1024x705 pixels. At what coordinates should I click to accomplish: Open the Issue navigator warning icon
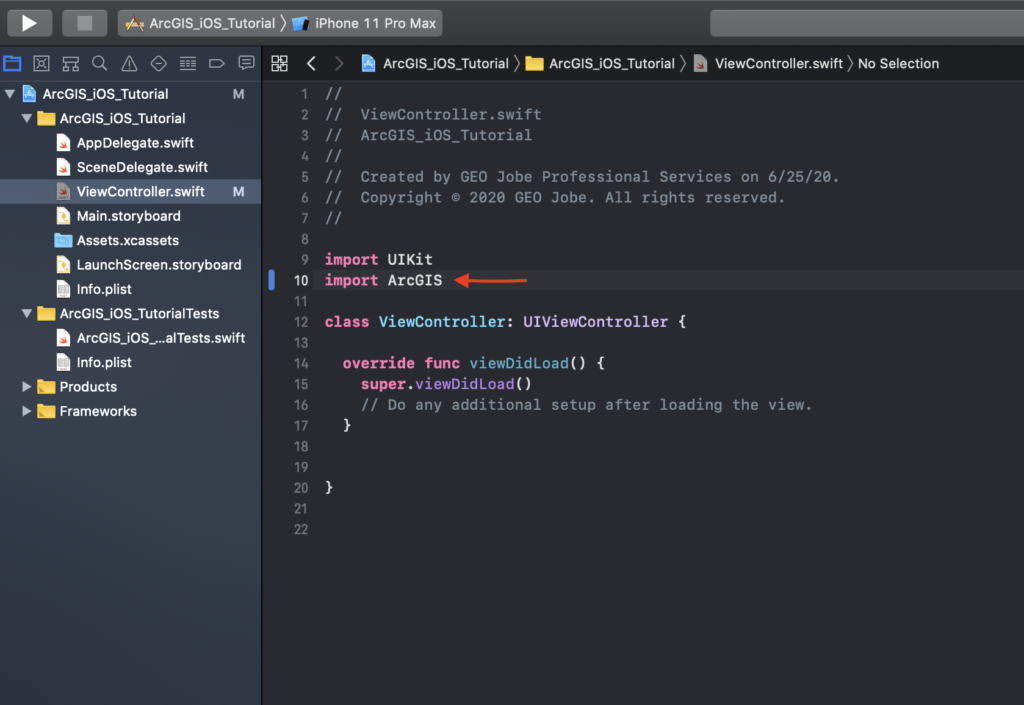(x=129, y=64)
